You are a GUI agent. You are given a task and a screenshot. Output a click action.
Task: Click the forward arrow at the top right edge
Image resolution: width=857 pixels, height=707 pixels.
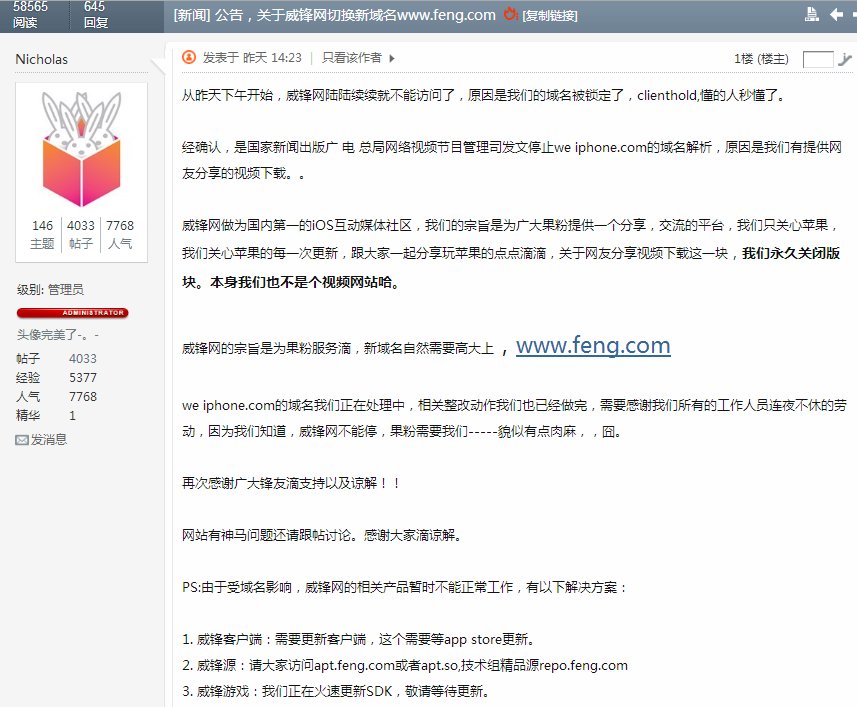tap(854, 14)
